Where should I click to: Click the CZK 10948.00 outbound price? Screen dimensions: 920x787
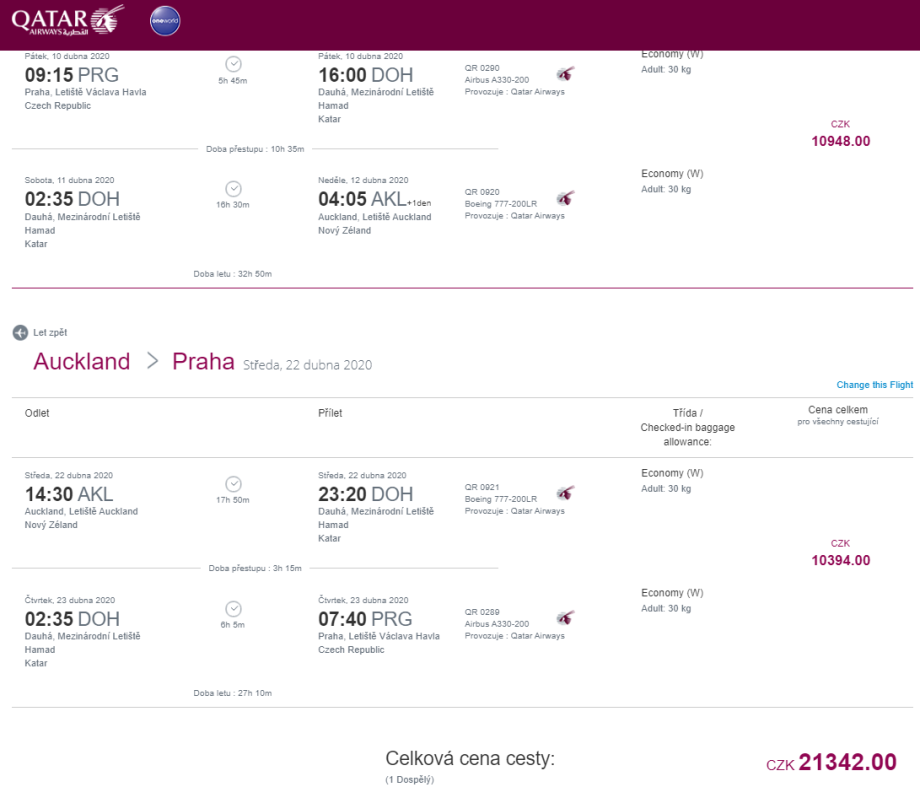[x=840, y=141]
